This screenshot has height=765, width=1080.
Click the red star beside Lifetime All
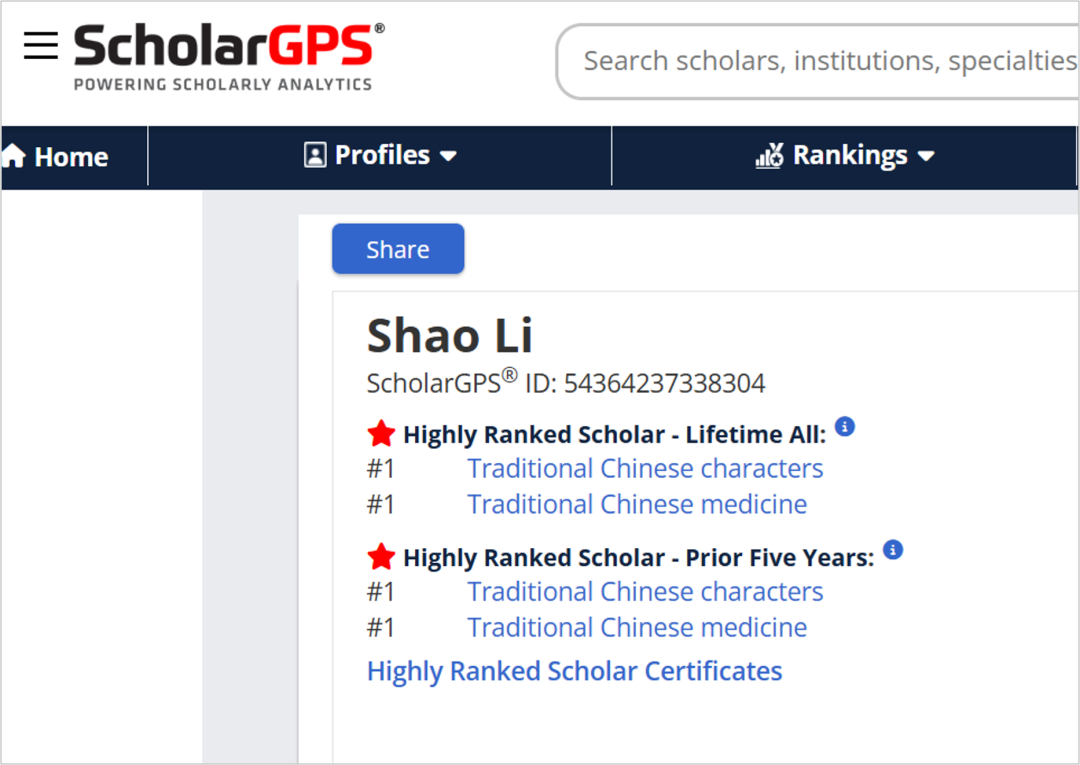coord(381,434)
